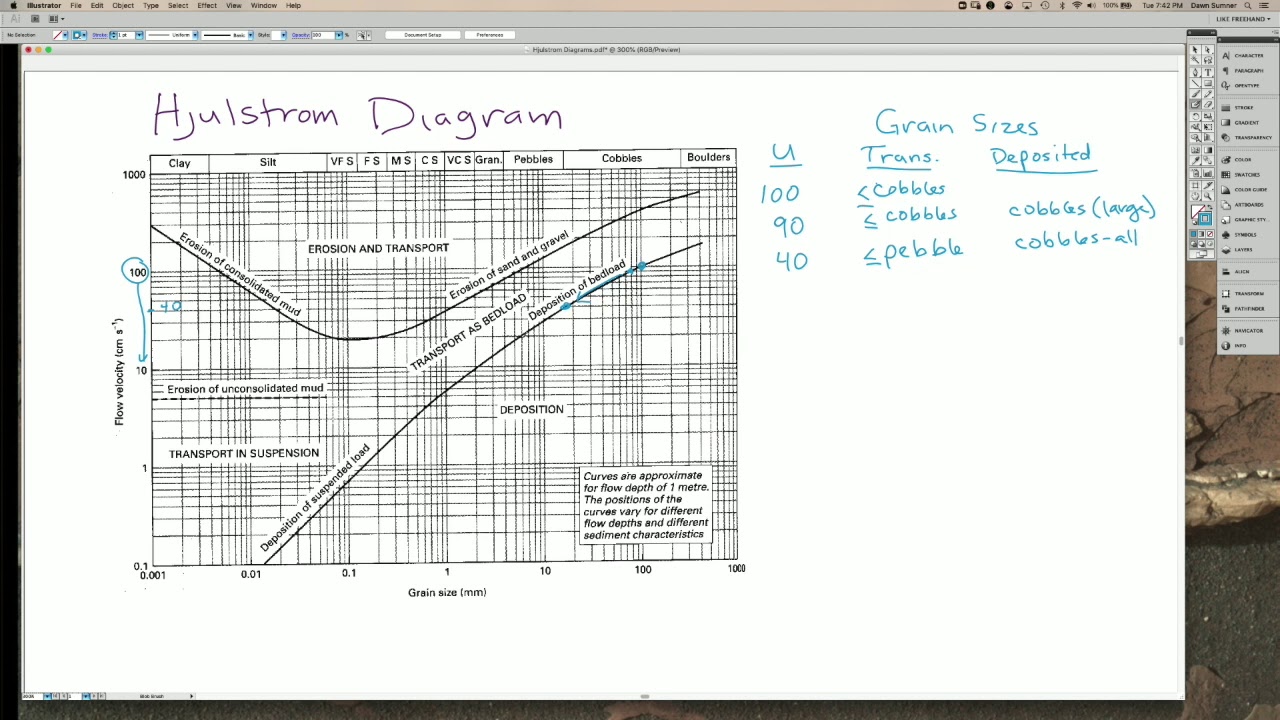This screenshot has height=720, width=1280.
Task: Open the Uniform width profile dropdown
Action: pyautogui.click(x=195, y=35)
